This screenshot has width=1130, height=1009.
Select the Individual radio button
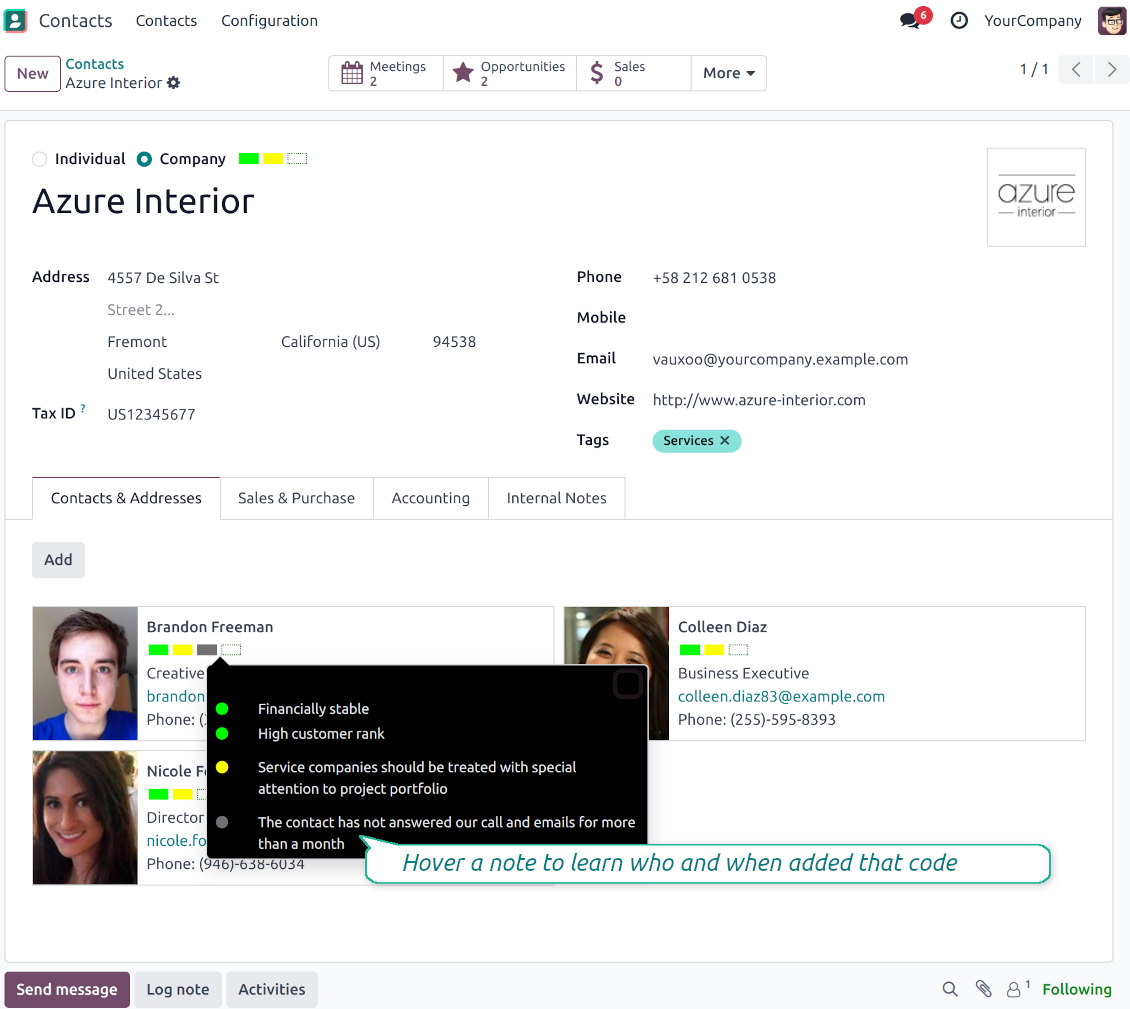(40, 159)
